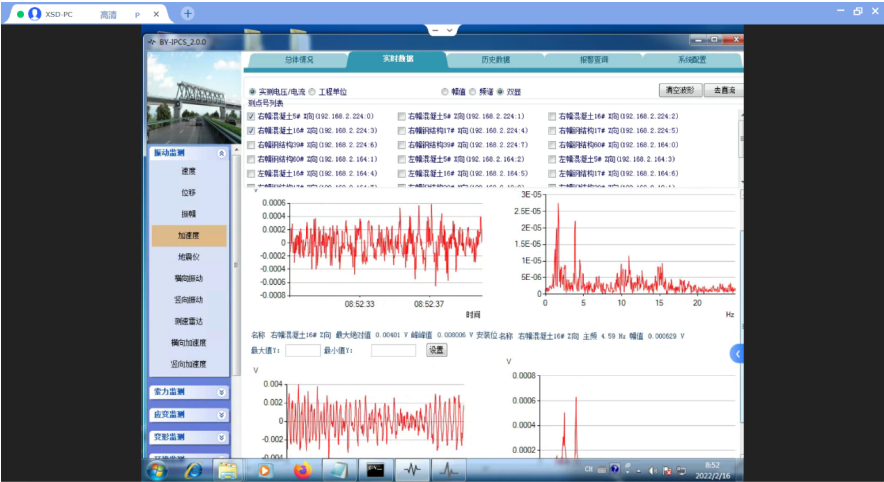Viewport: 884px width, 482px height.
Task: Open the command prompt taskbar icon
Action: point(375,469)
